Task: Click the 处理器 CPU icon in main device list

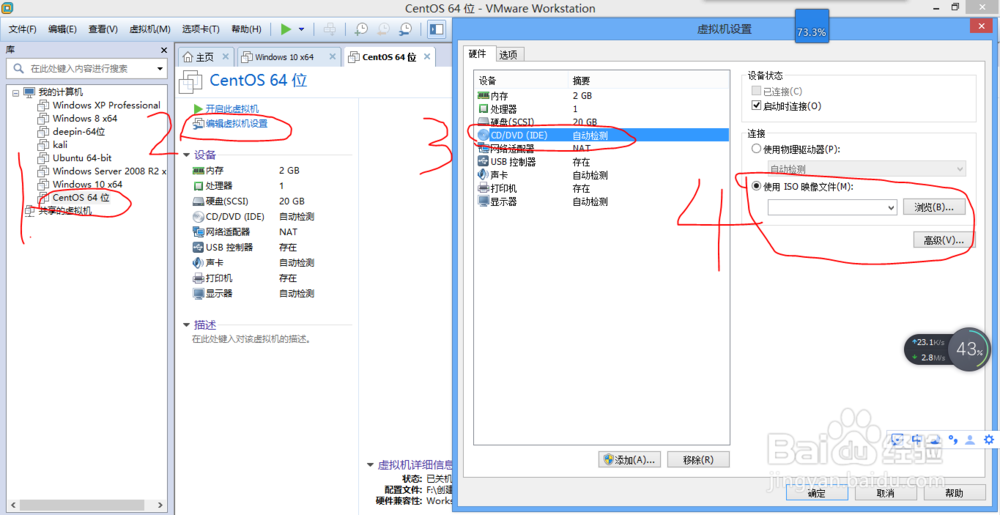Action: tap(198, 186)
